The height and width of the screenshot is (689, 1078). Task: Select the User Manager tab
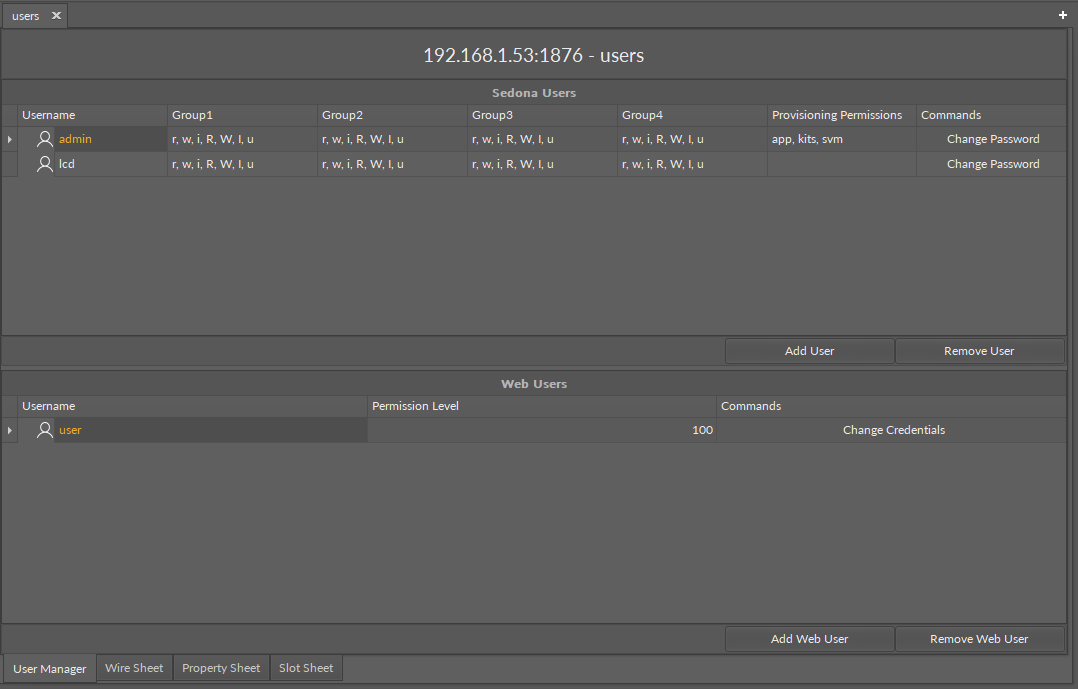(49, 668)
